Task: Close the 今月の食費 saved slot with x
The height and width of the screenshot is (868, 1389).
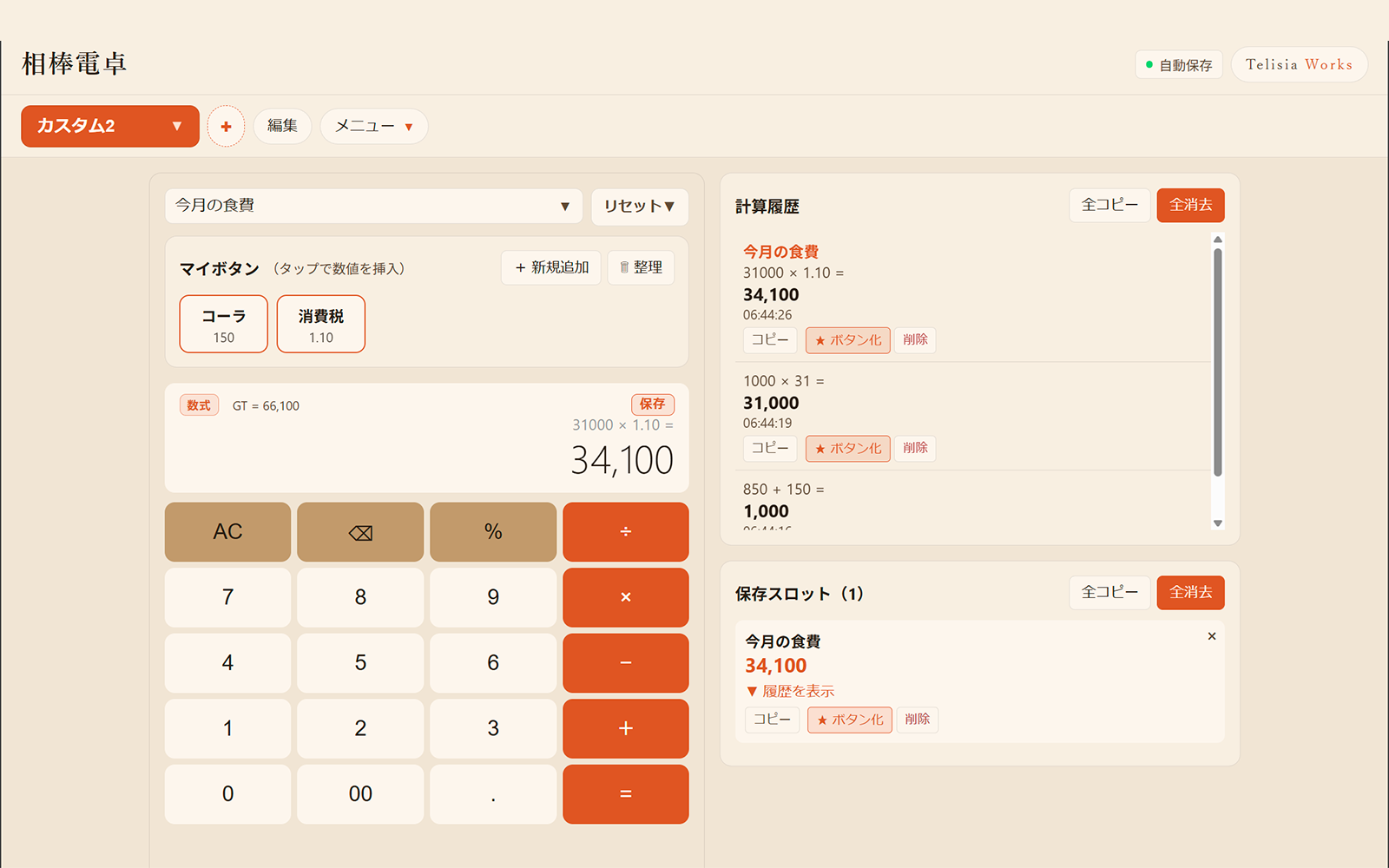Action: (1212, 636)
